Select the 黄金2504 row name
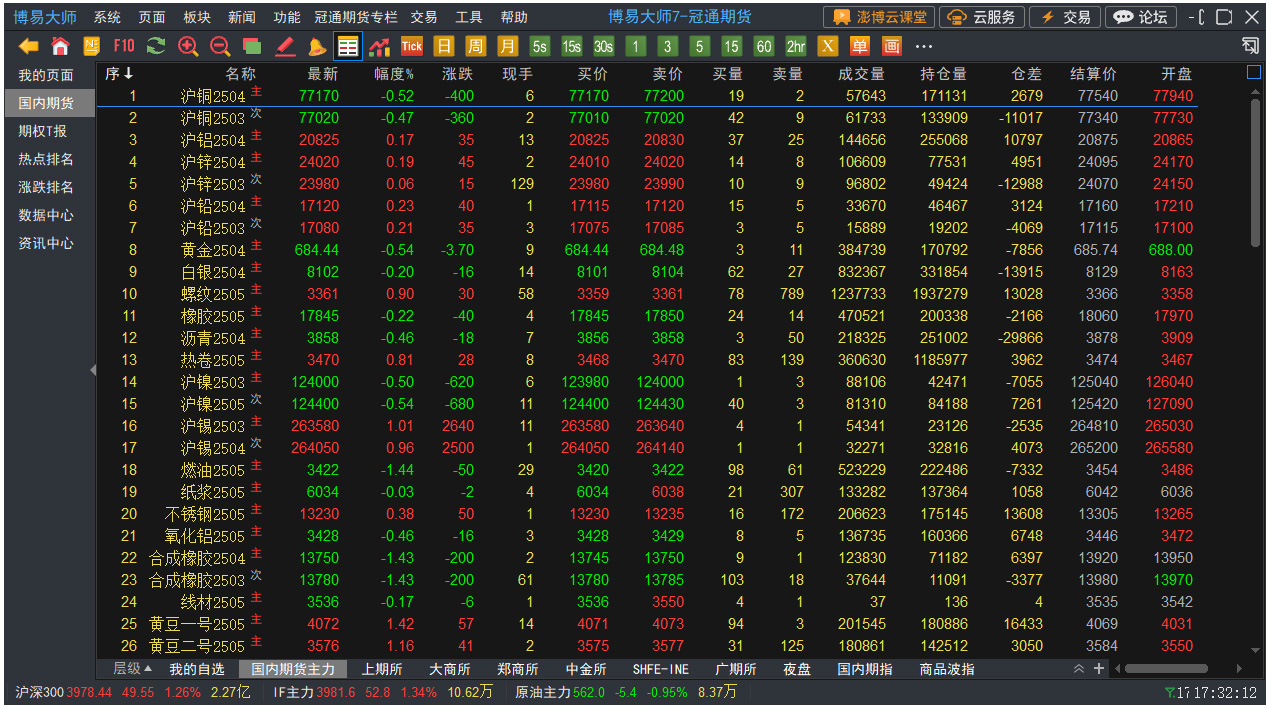This screenshot has height=708, width=1270. [213, 250]
